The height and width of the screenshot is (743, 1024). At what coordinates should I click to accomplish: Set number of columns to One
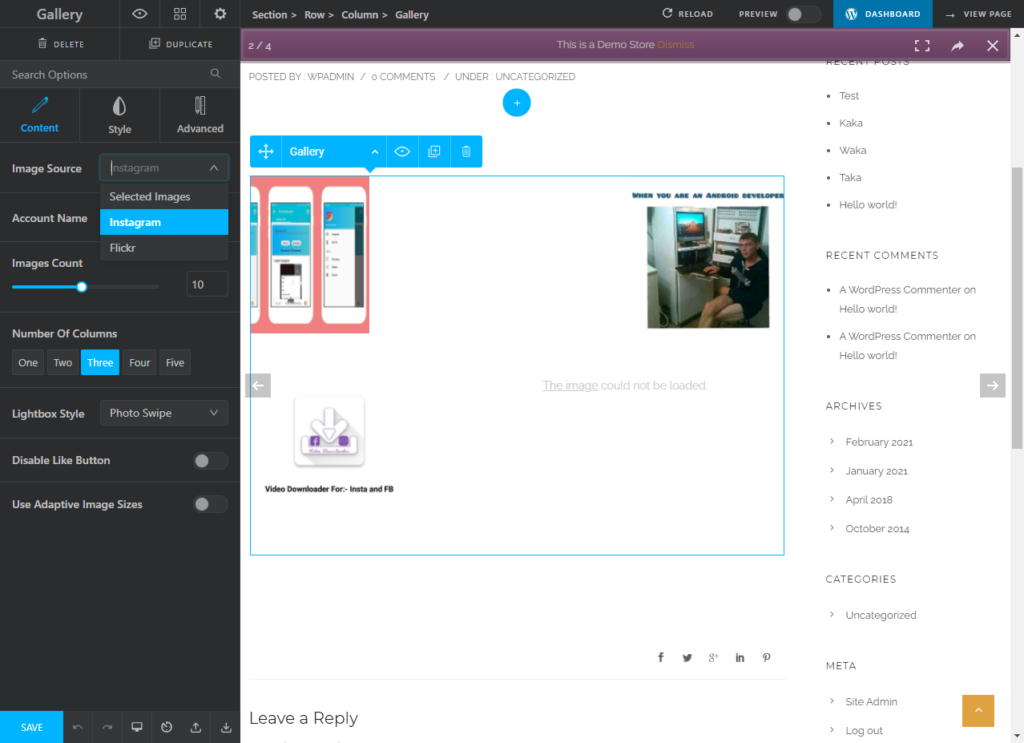(x=28, y=362)
